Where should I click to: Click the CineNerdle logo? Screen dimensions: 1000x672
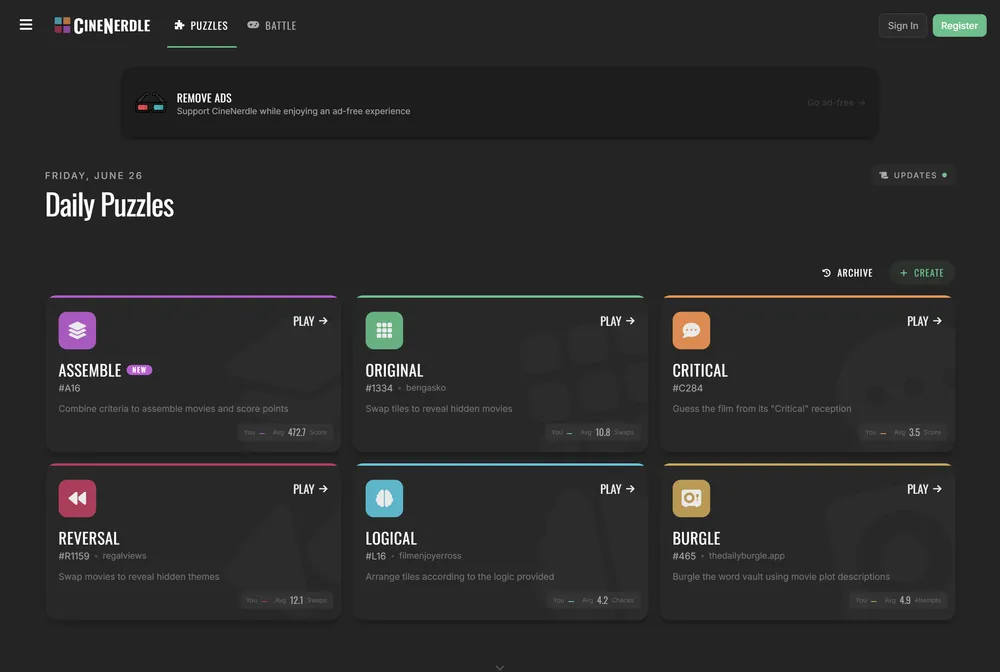pos(102,26)
